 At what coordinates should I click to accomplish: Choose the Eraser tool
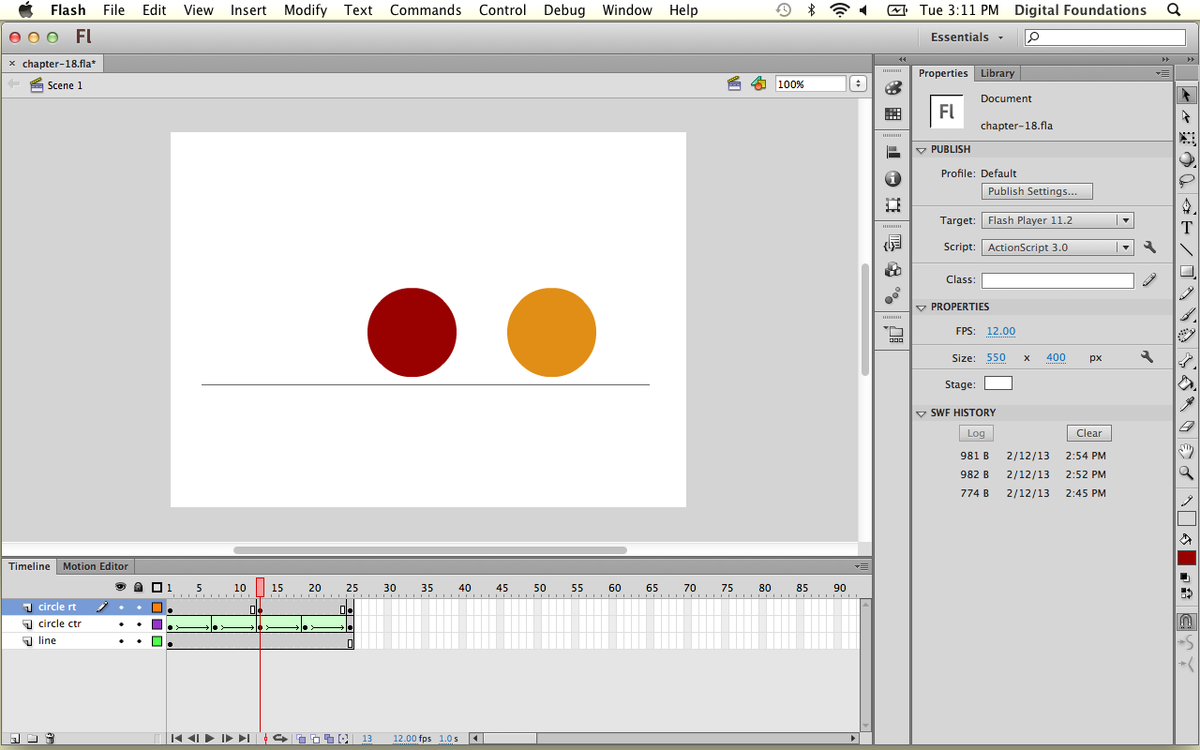pos(1186,427)
